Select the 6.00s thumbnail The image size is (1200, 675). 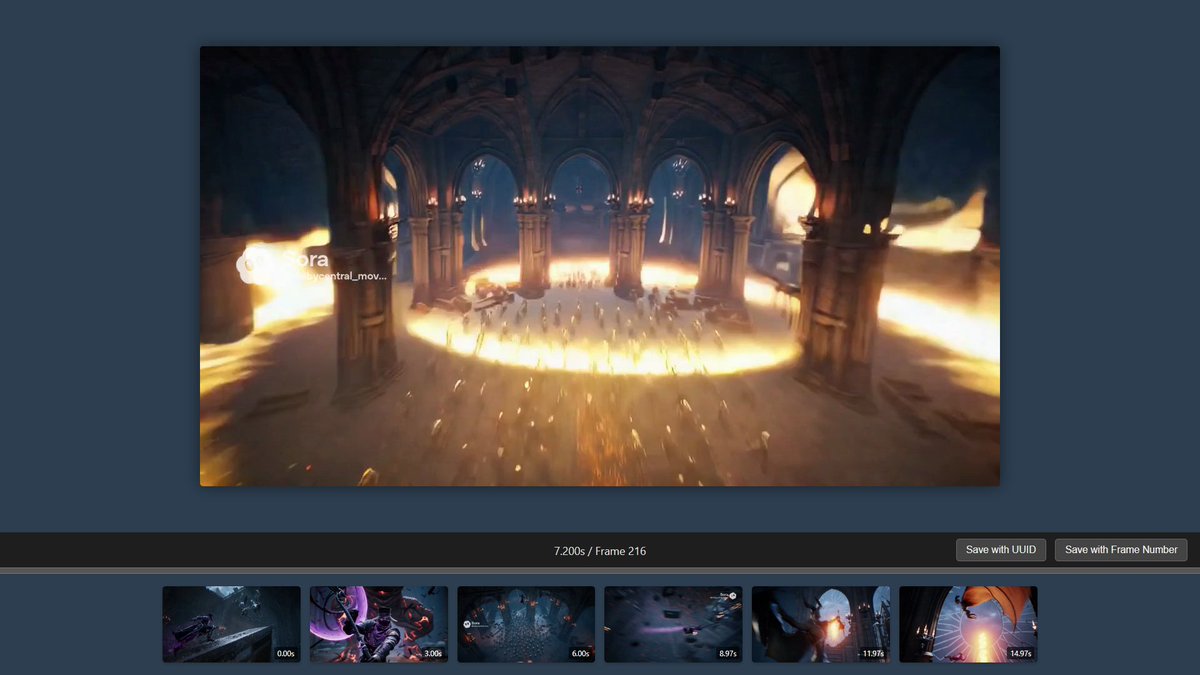525,622
